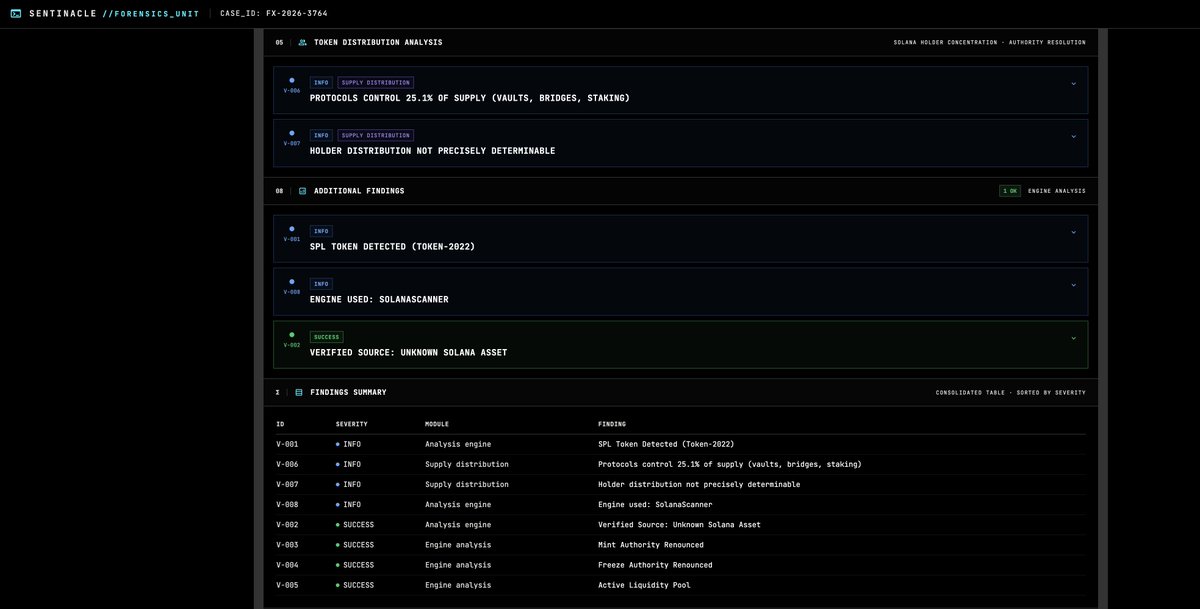Expand the 'Engine used: SolanaScanner' card chevron
The height and width of the screenshot is (609, 1200).
point(1073,285)
